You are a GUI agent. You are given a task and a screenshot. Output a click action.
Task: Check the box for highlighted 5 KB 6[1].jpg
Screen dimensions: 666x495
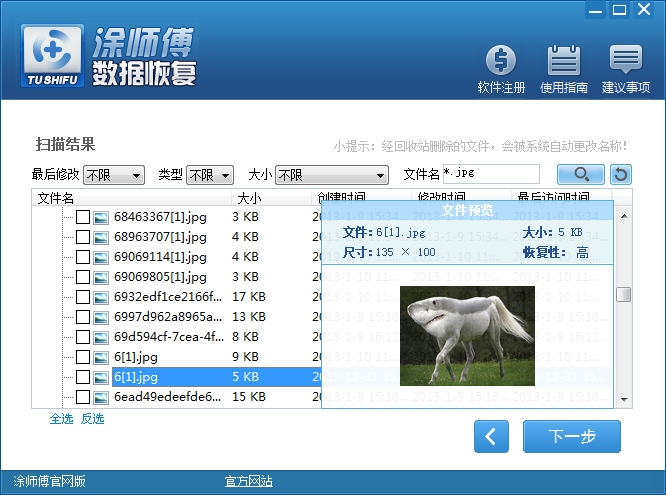[x=83, y=377]
